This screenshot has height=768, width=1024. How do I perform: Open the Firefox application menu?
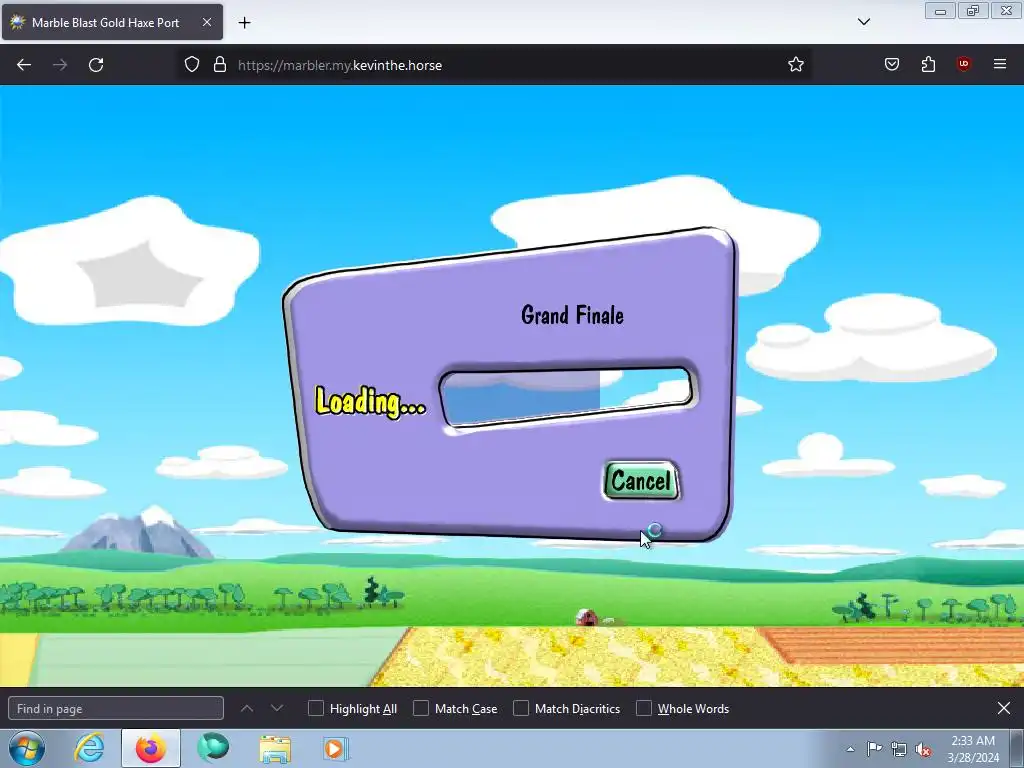click(x=1000, y=65)
